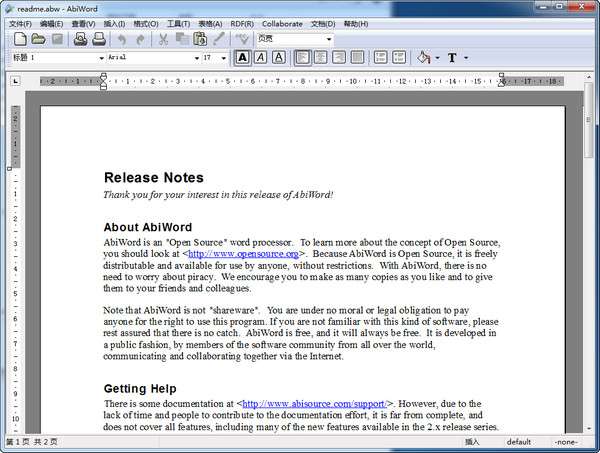Screen dimensions: 600x453
Task: Open the 帮助(H) menu
Action: pyautogui.click(x=356, y=24)
